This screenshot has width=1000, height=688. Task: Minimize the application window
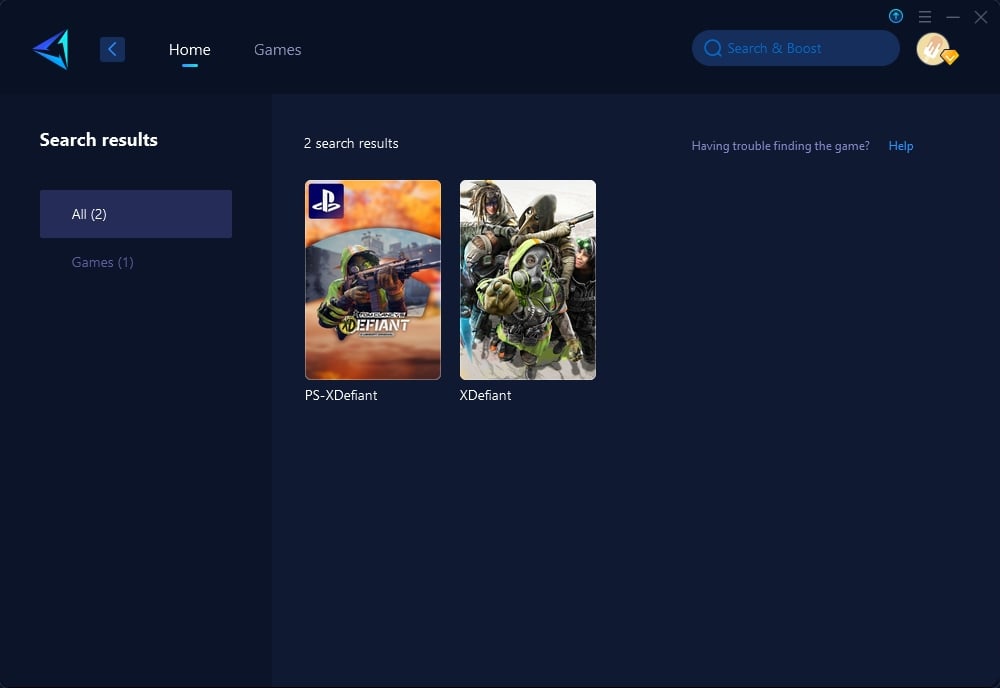[x=953, y=17]
